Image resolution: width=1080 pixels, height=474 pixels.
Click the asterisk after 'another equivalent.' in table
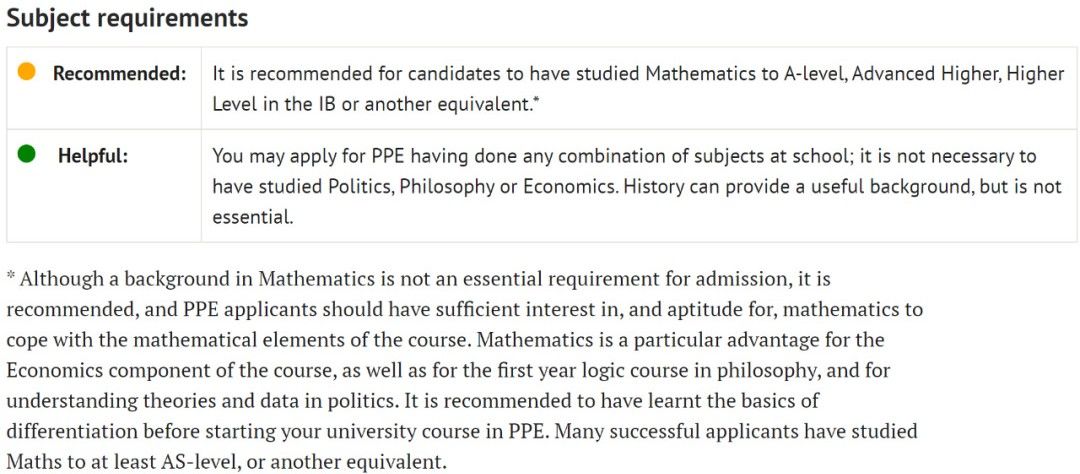(537, 101)
